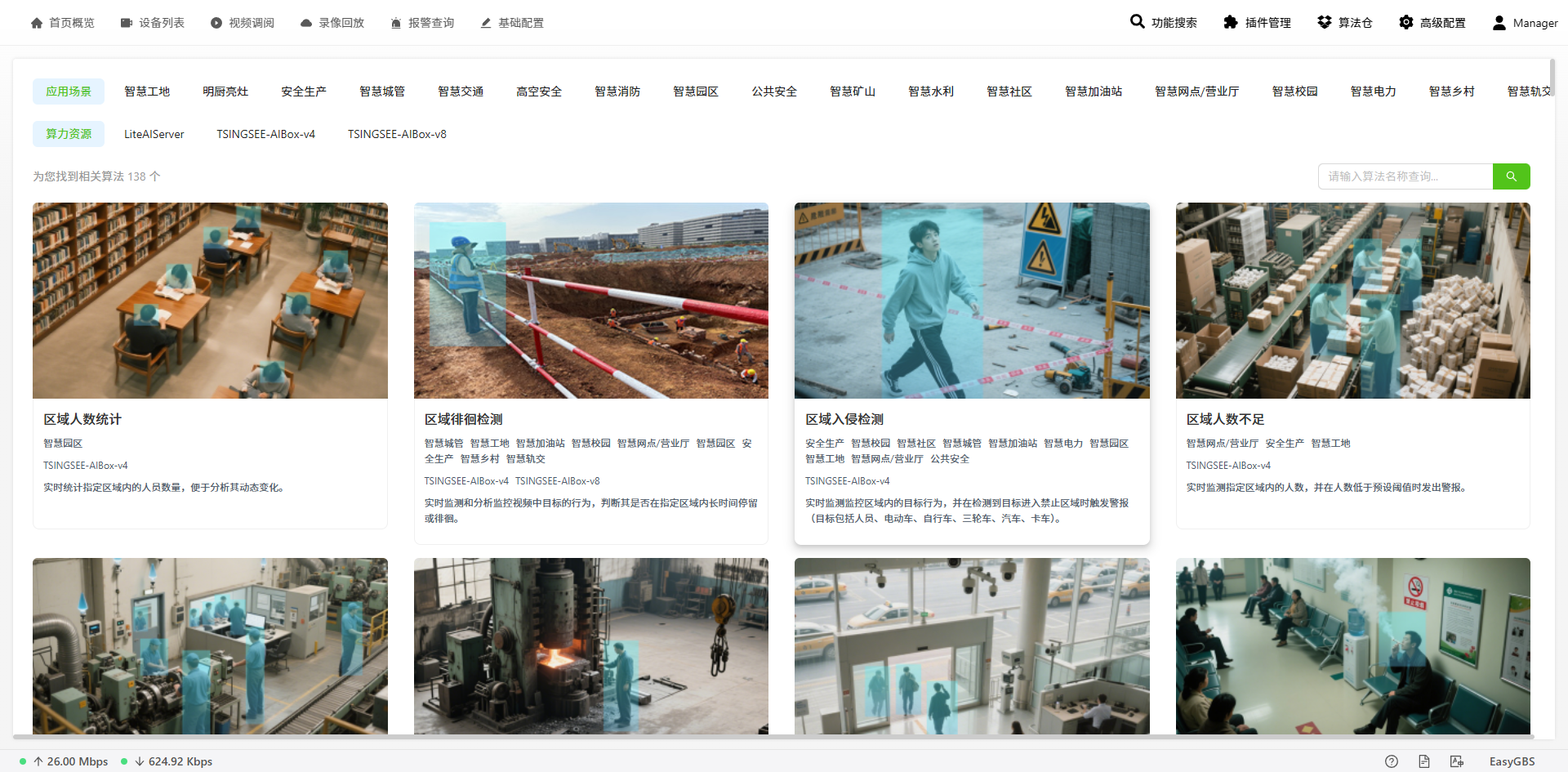The image size is (1568, 772).
Task: Select the 智慧校园 scene filter
Action: (1295, 91)
